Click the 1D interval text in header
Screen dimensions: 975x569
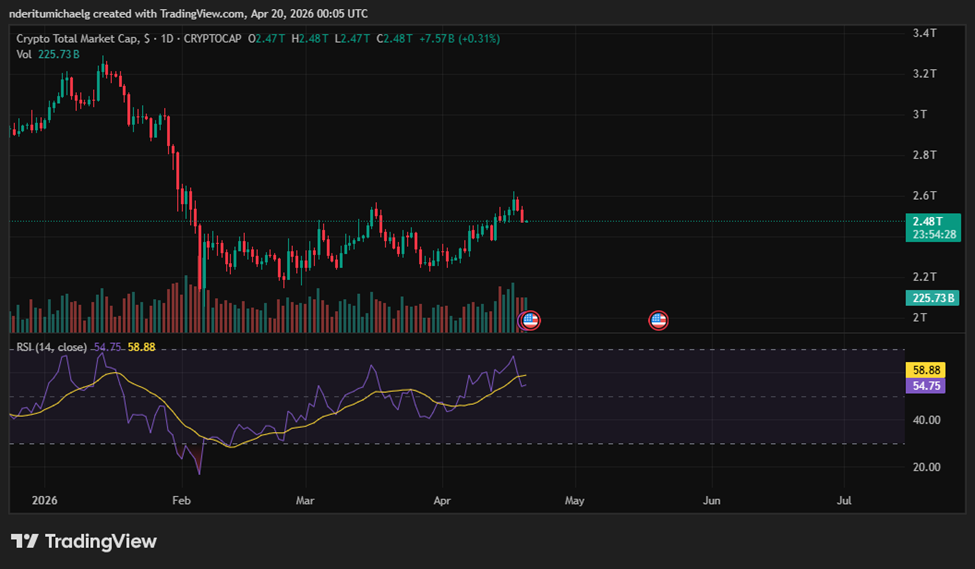[x=165, y=39]
